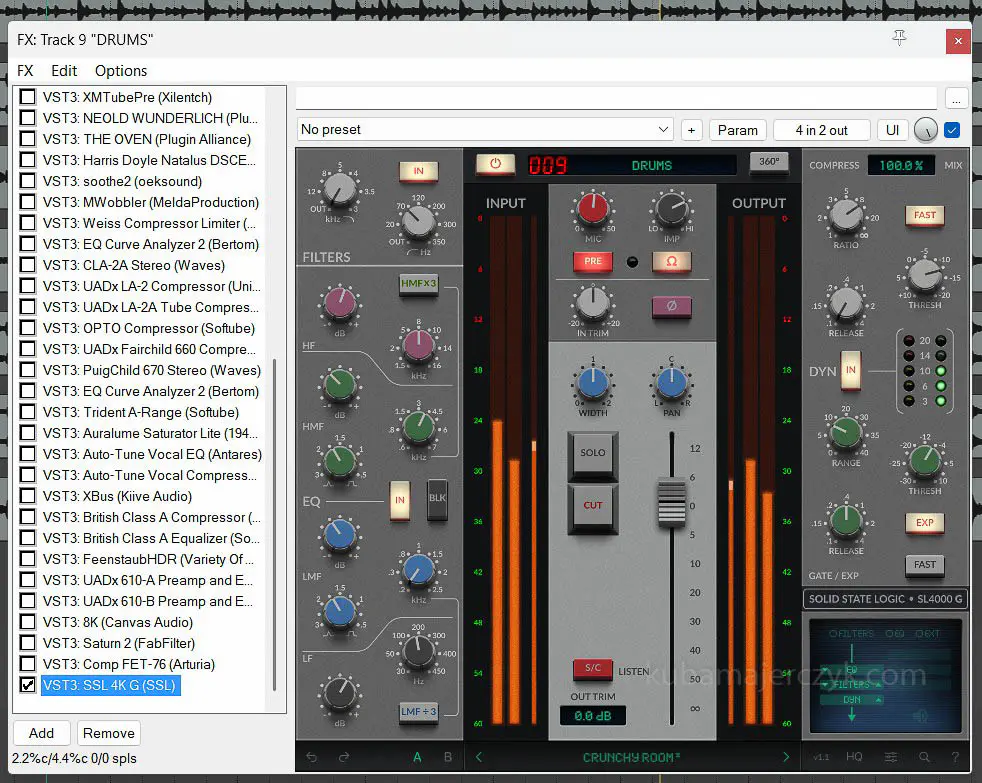Screen dimensions: 982x783
Task: Toggle the plugin bypass checkbox next to wet knob
Action: (x=952, y=130)
